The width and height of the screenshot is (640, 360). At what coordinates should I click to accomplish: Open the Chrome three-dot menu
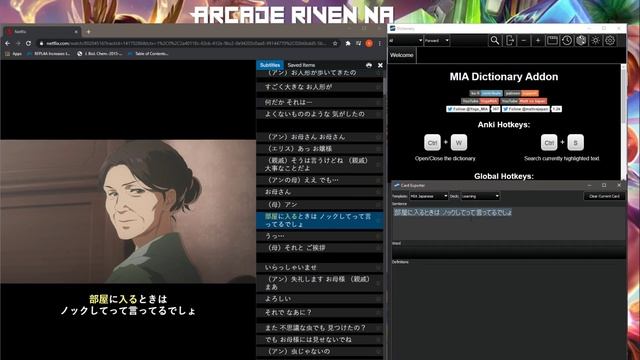click(379, 43)
